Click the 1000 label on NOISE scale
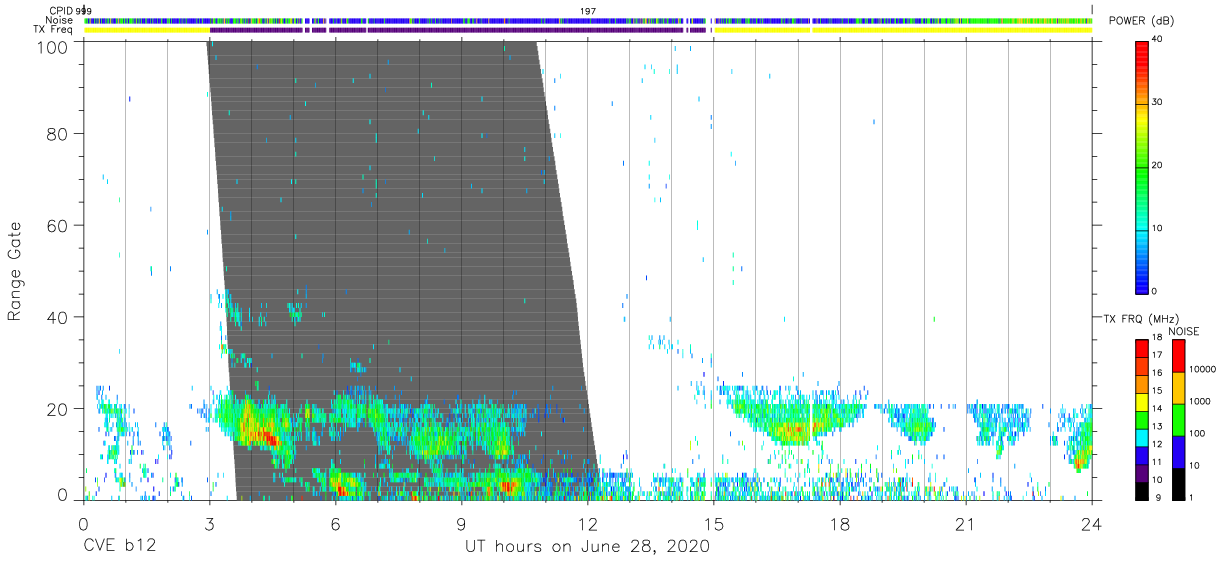Image resolution: width=1228 pixels, height=567 pixels. 1200,401
